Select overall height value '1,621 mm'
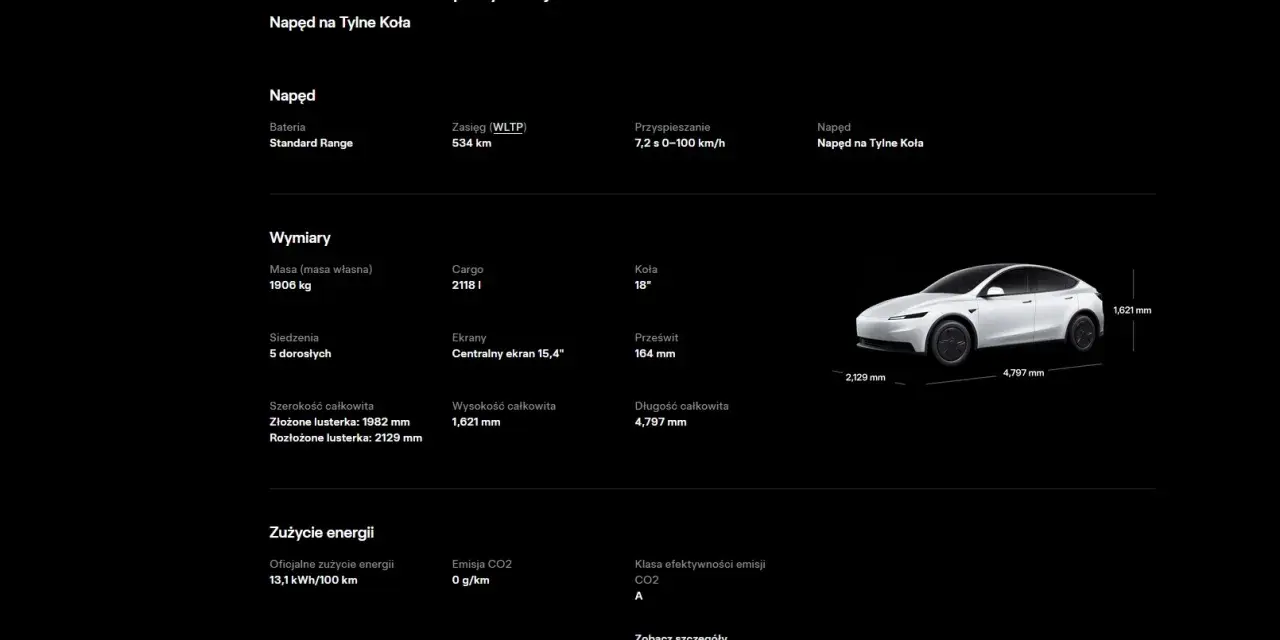The image size is (1280, 640). (x=476, y=422)
